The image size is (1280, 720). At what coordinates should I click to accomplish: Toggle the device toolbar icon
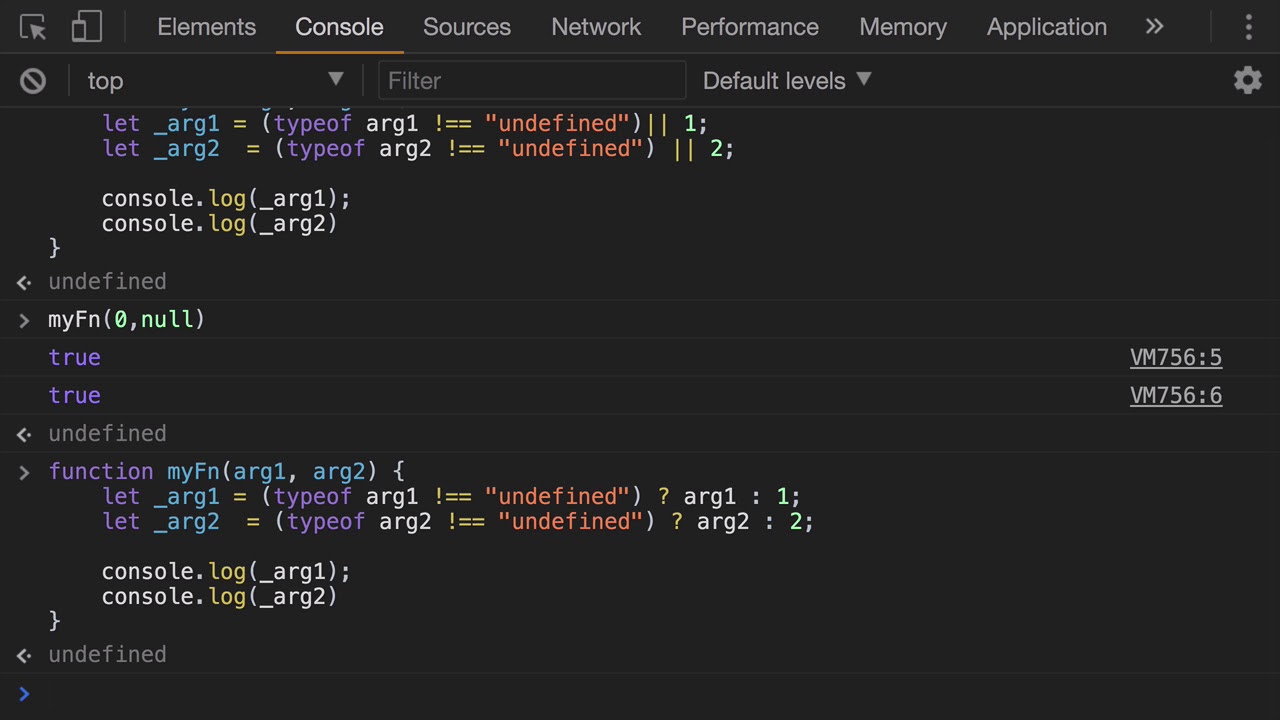click(x=87, y=27)
